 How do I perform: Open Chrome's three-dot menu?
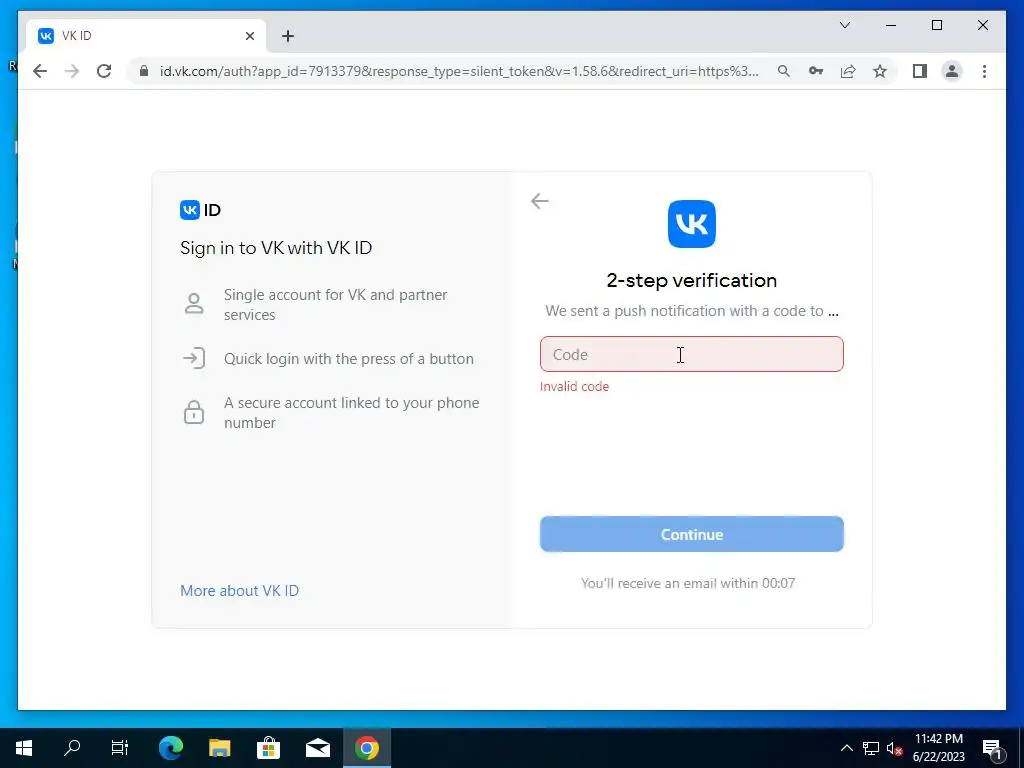pos(984,71)
